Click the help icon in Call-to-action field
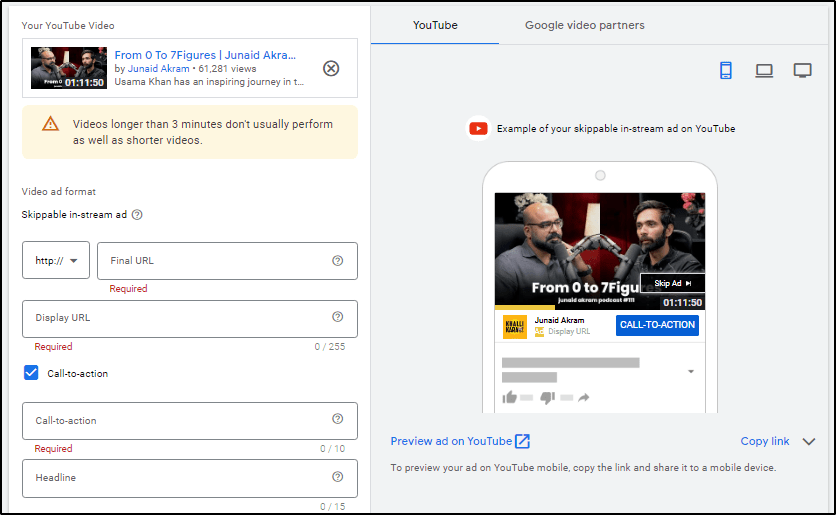The height and width of the screenshot is (515, 836). (x=337, y=419)
